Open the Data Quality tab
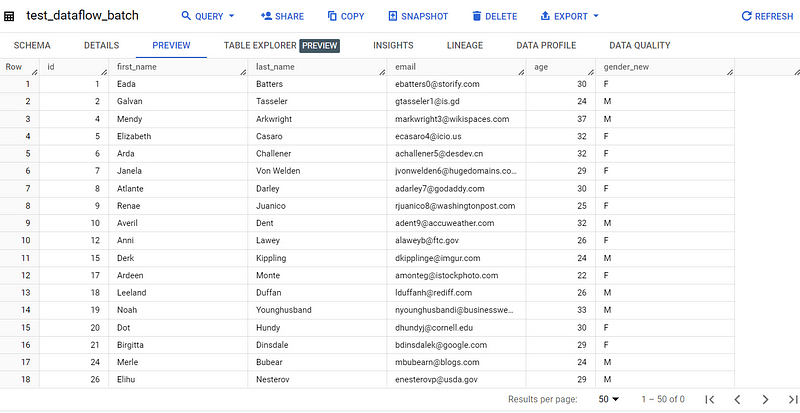800x413 pixels. 639,45
